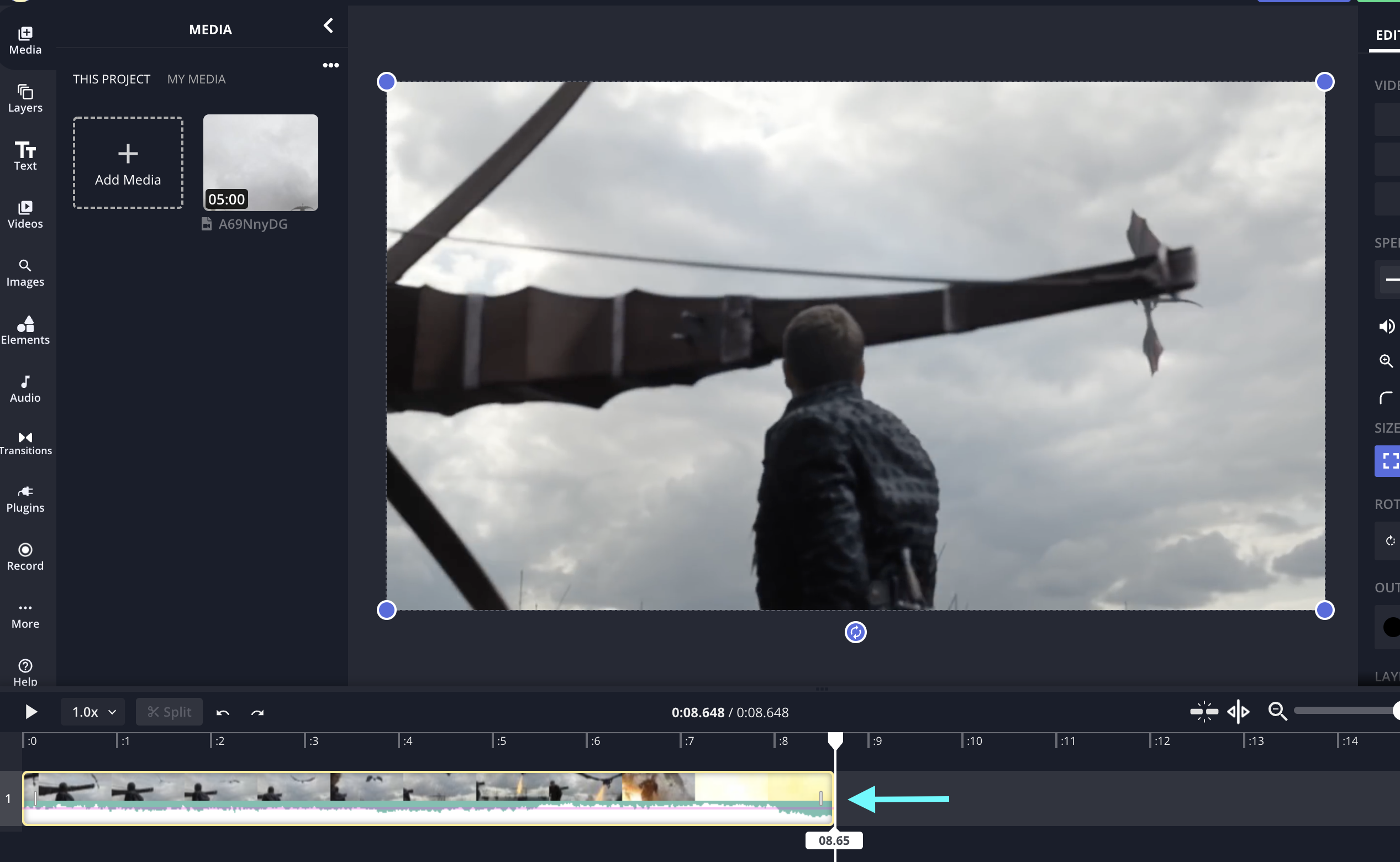Open the playback speed dropdown showing 1.0x

click(92, 712)
